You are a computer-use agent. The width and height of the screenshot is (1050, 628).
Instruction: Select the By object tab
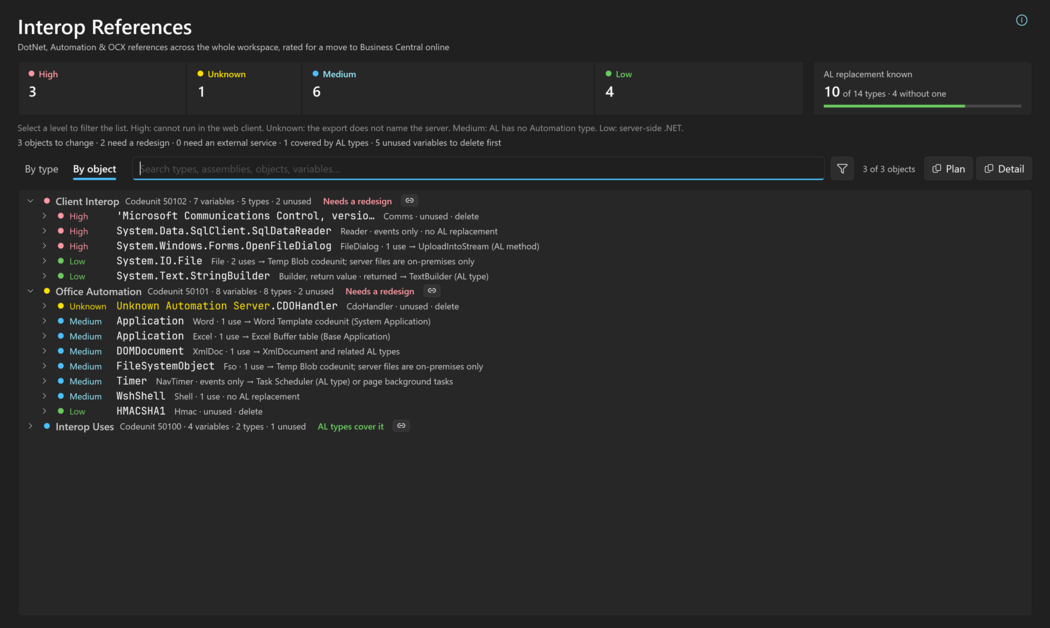[94, 169]
